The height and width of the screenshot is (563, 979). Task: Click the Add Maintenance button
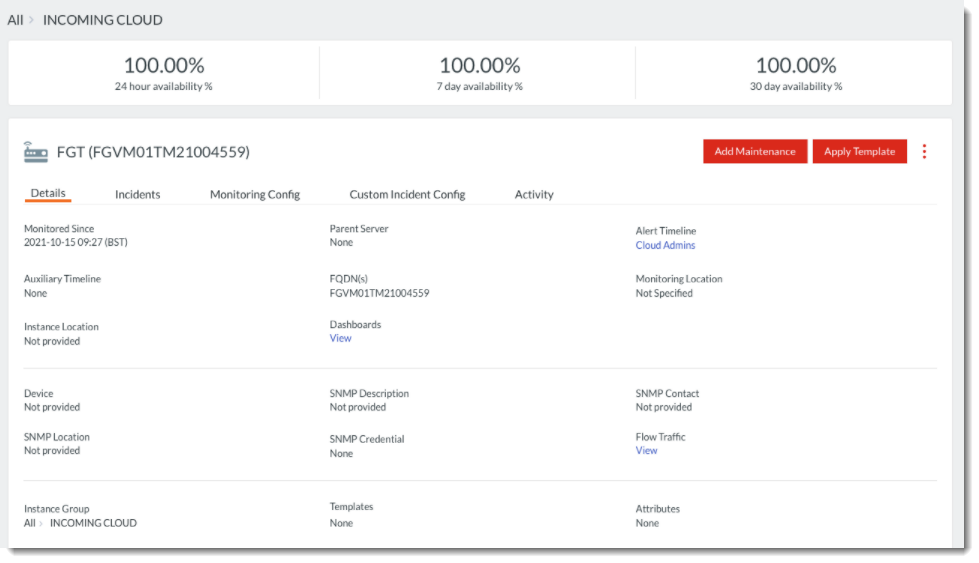click(754, 152)
